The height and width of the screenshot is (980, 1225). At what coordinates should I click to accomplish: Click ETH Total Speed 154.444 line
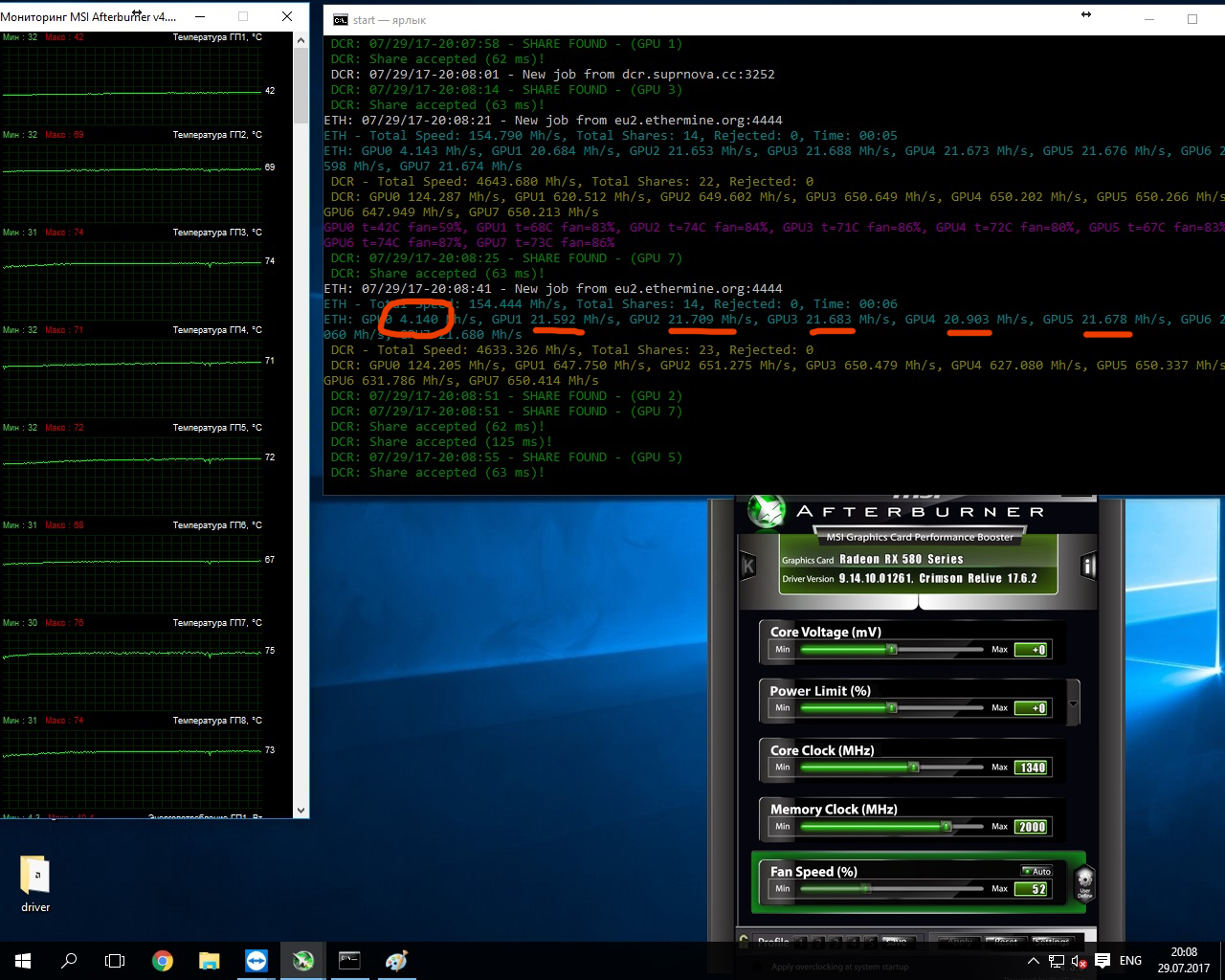tap(611, 304)
